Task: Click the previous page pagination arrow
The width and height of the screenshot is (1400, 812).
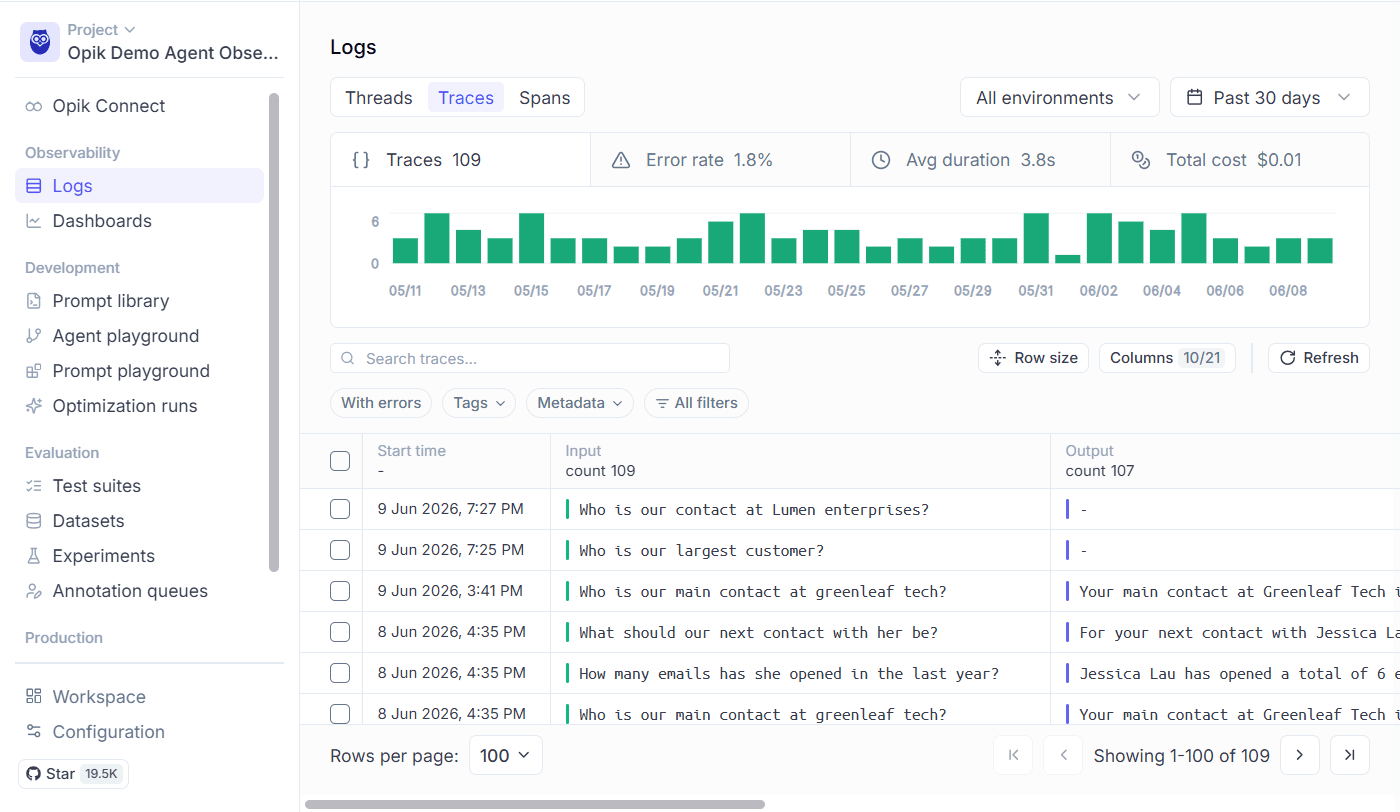Action: tap(1063, 756)
